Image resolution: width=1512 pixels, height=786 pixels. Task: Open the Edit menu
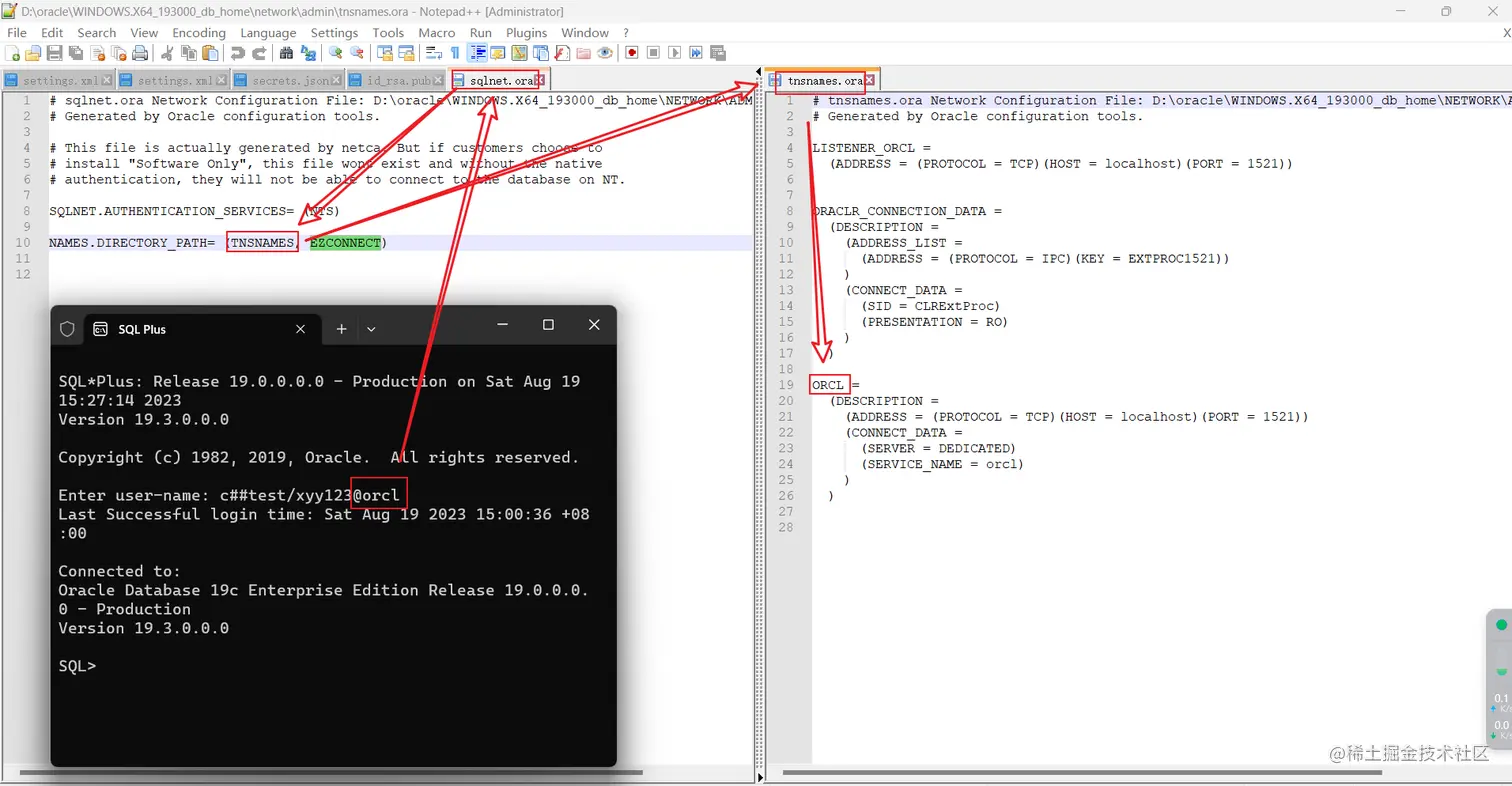tap(52, 33)
